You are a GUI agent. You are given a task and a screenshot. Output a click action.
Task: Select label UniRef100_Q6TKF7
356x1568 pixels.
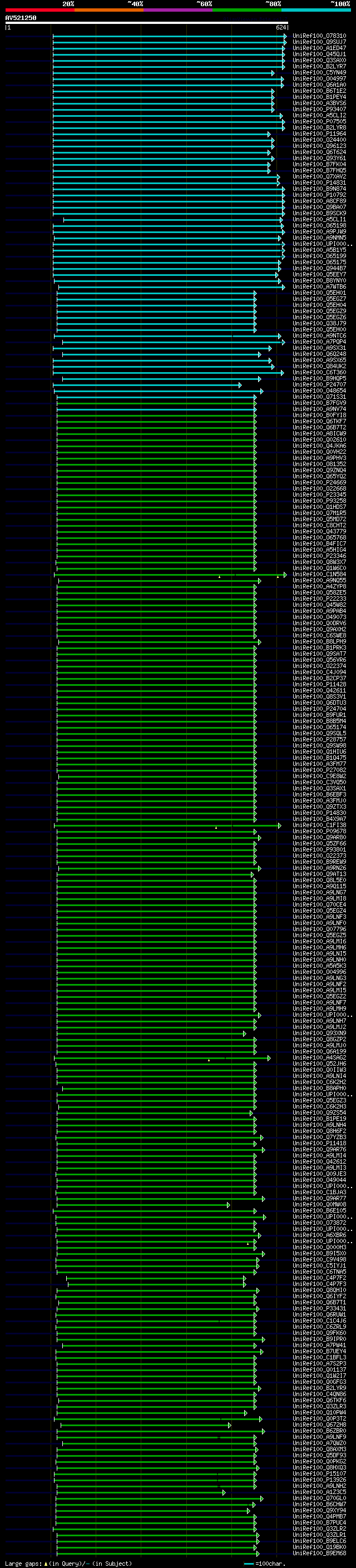tap(319, 421)
